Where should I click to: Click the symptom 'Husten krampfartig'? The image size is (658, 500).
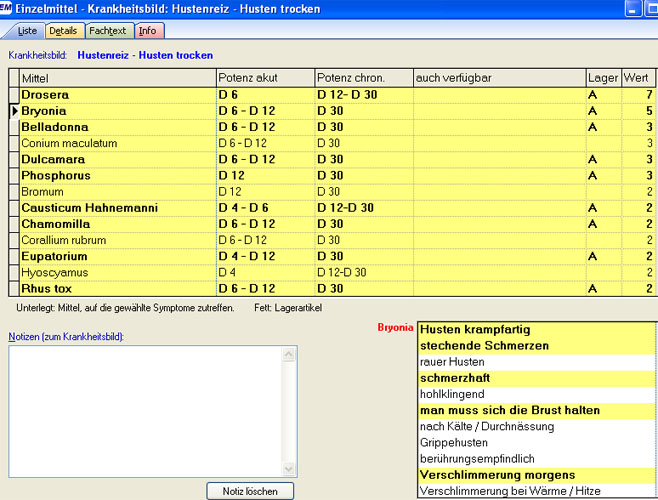(x=536, y=329)
